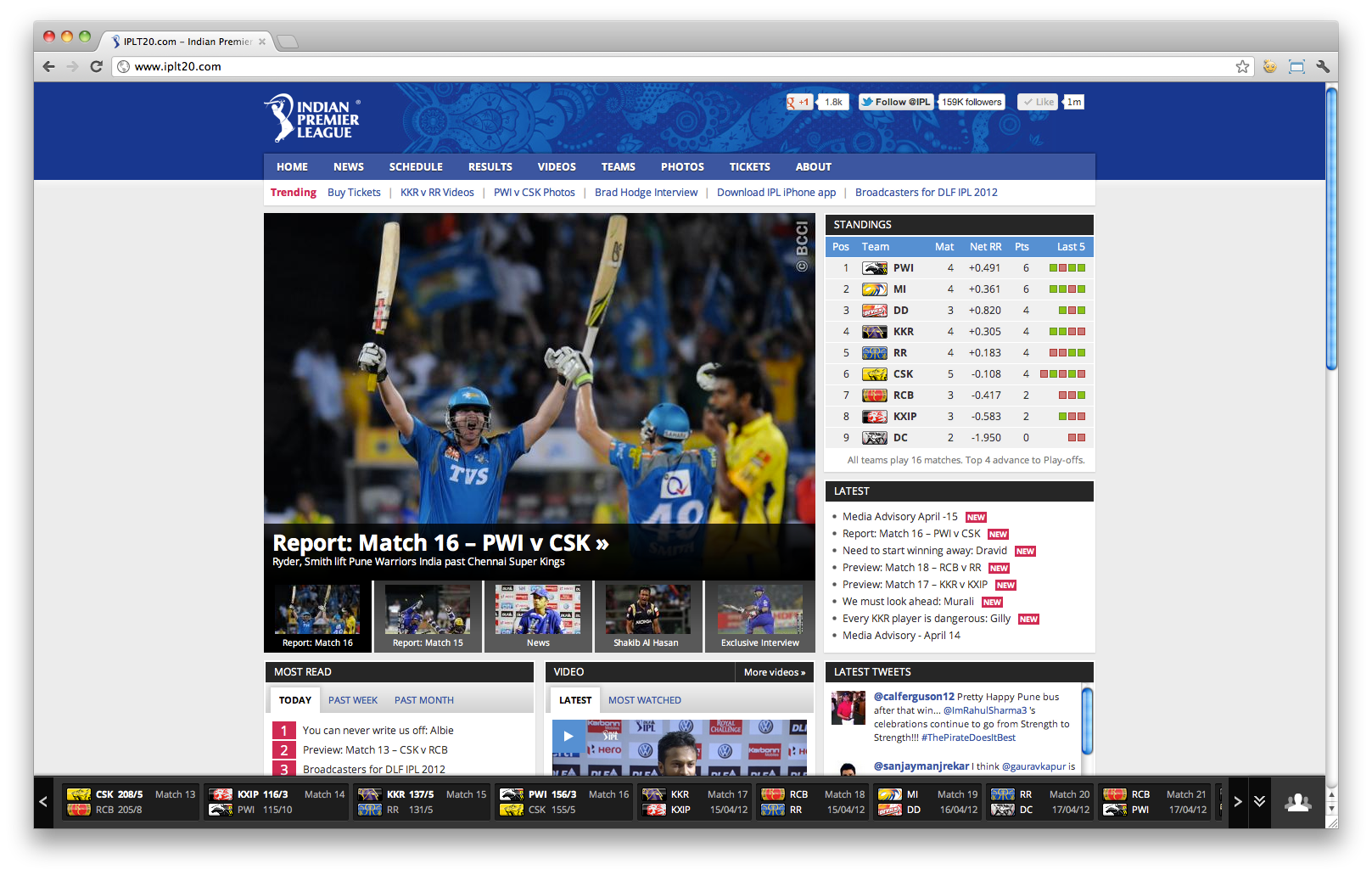Click the Indian Premier League logo
The height and width of the screenshot is (875, 1372).
(311, 118)
